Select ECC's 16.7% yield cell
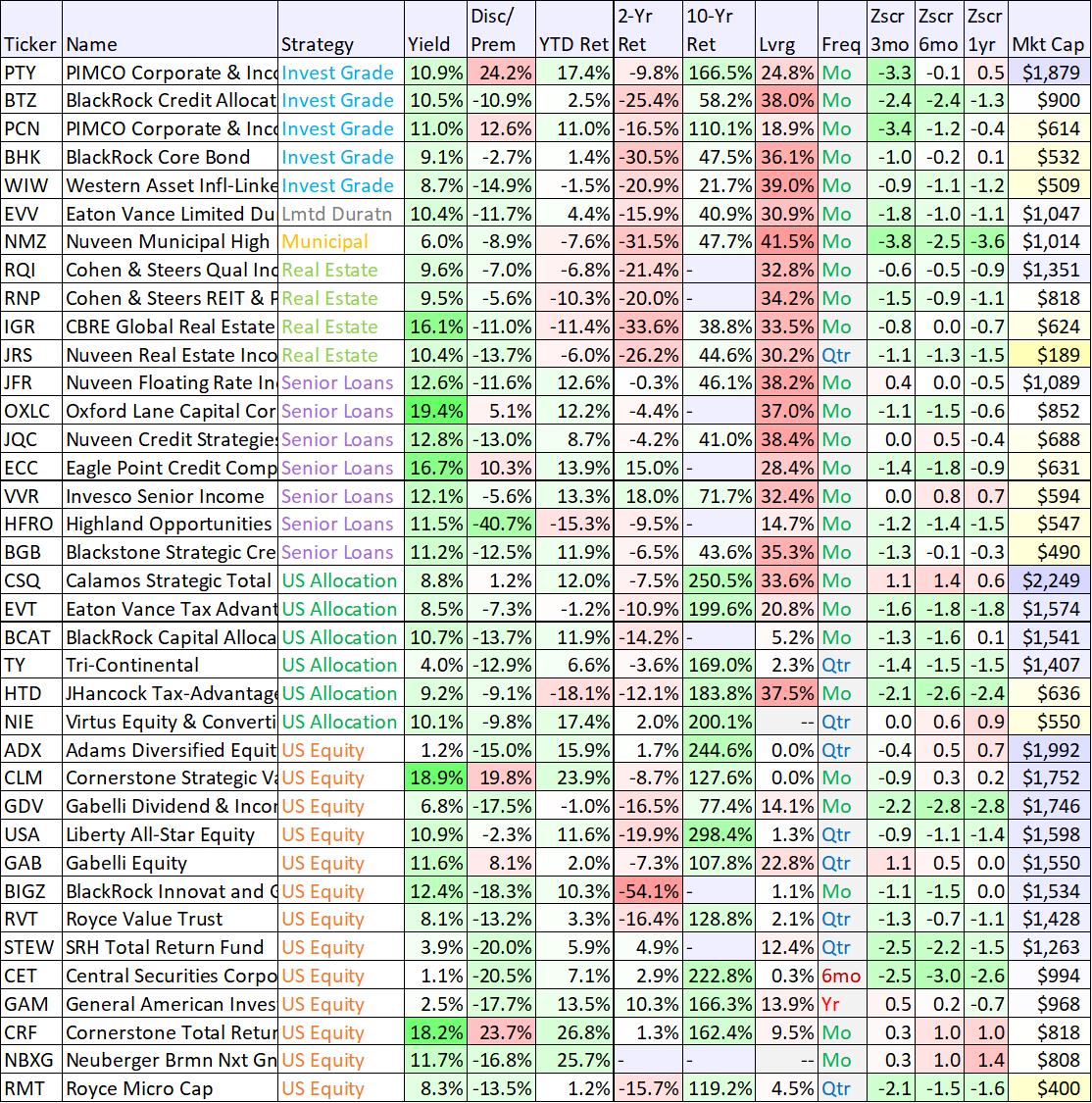The width and height of the screenshot is (1092, 1103). coord(435,468)
